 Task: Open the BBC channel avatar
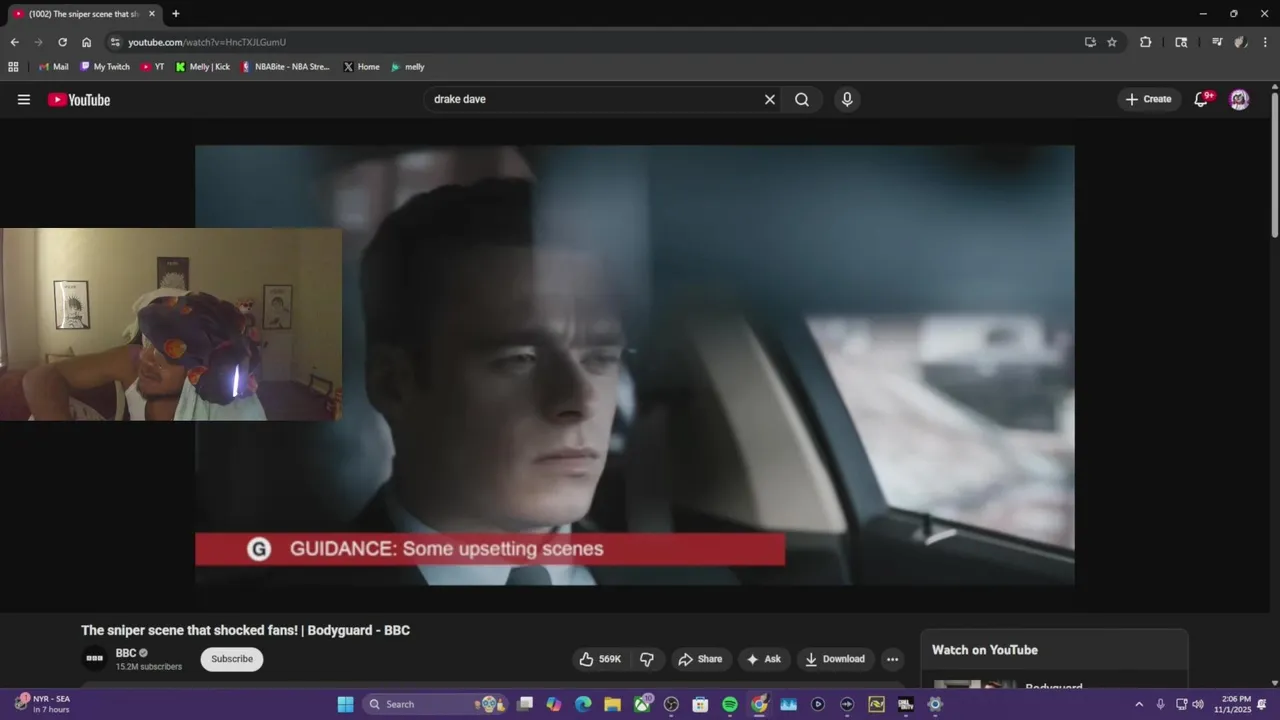(94, 659)
